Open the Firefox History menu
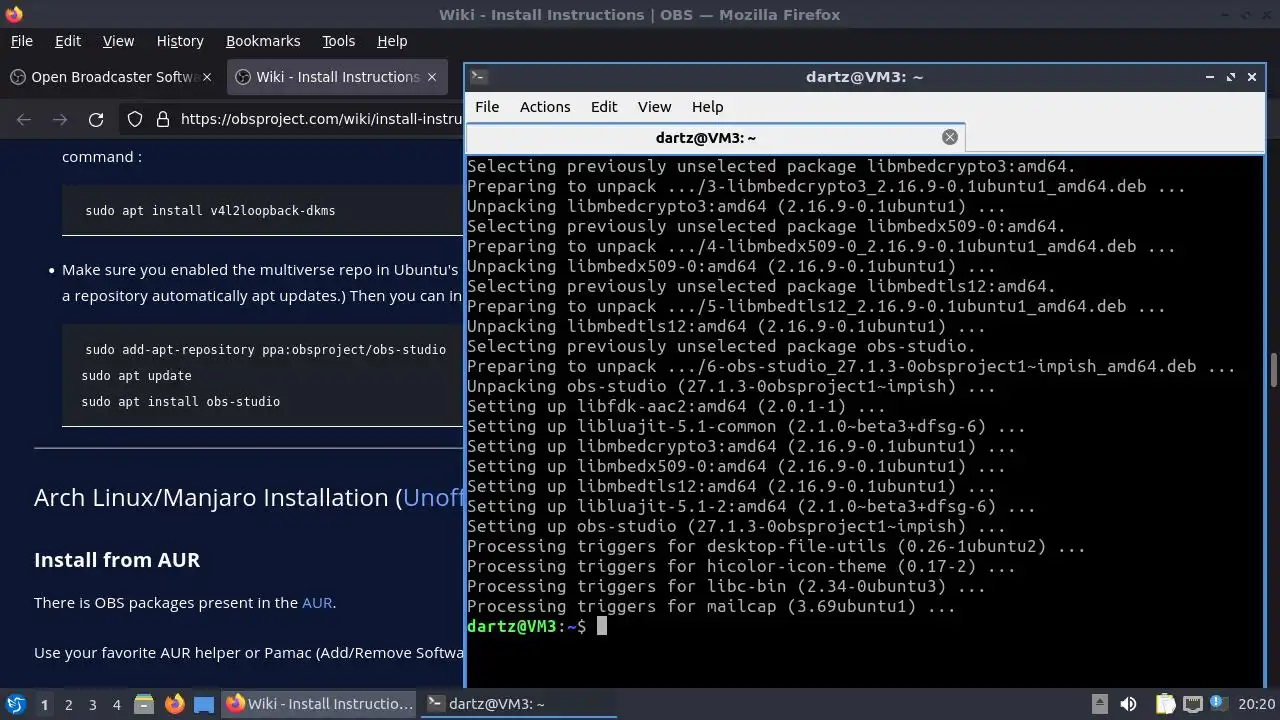 tap(180, 41)
